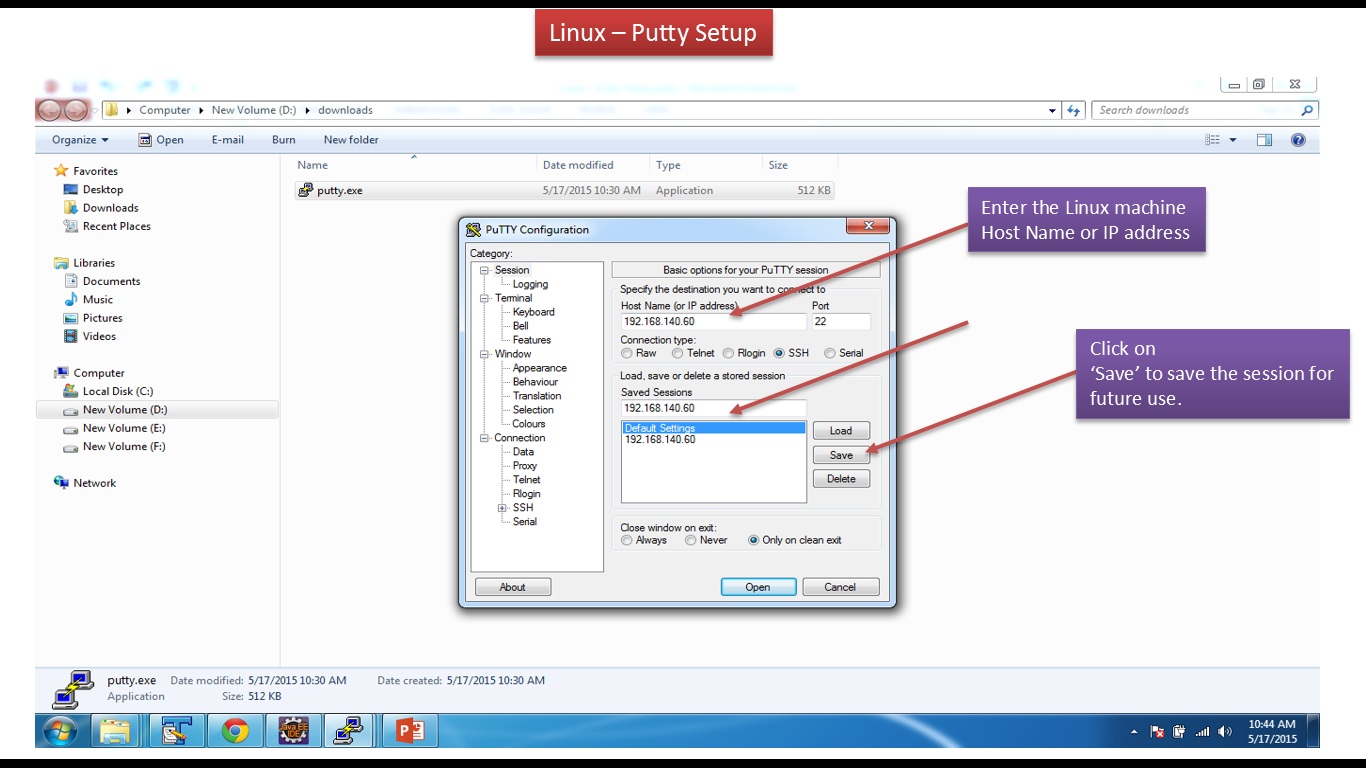Open Google Chrome from taskbar

tap(235, 731)
